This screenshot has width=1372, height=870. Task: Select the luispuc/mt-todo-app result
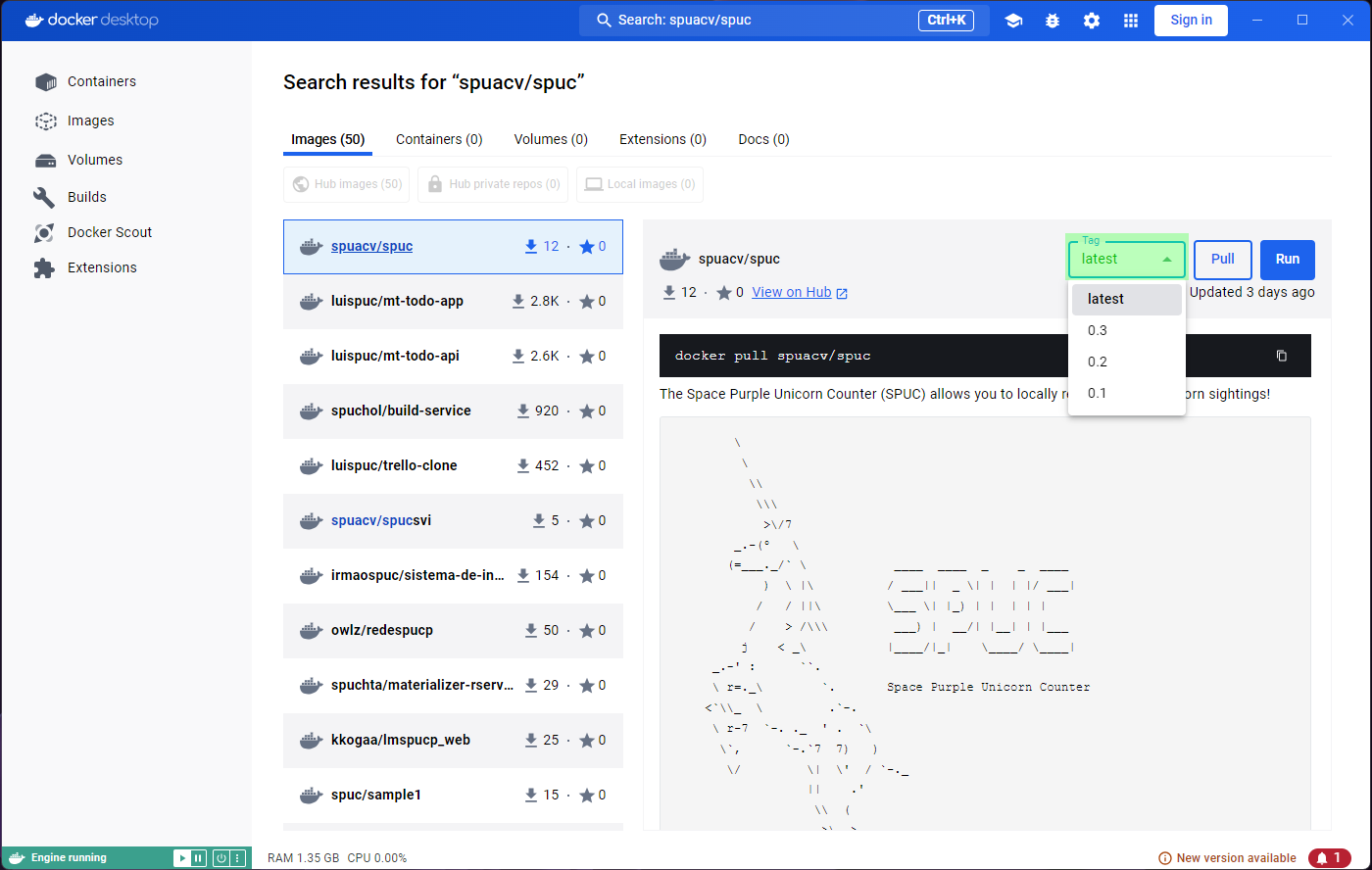[453, 301]
